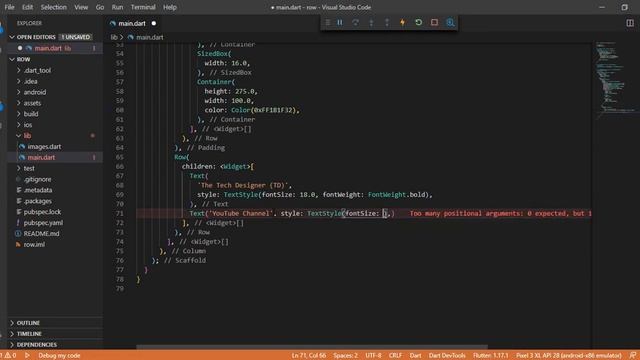
Task: Open the Terminal menu
Action: (x=143, y=7)
